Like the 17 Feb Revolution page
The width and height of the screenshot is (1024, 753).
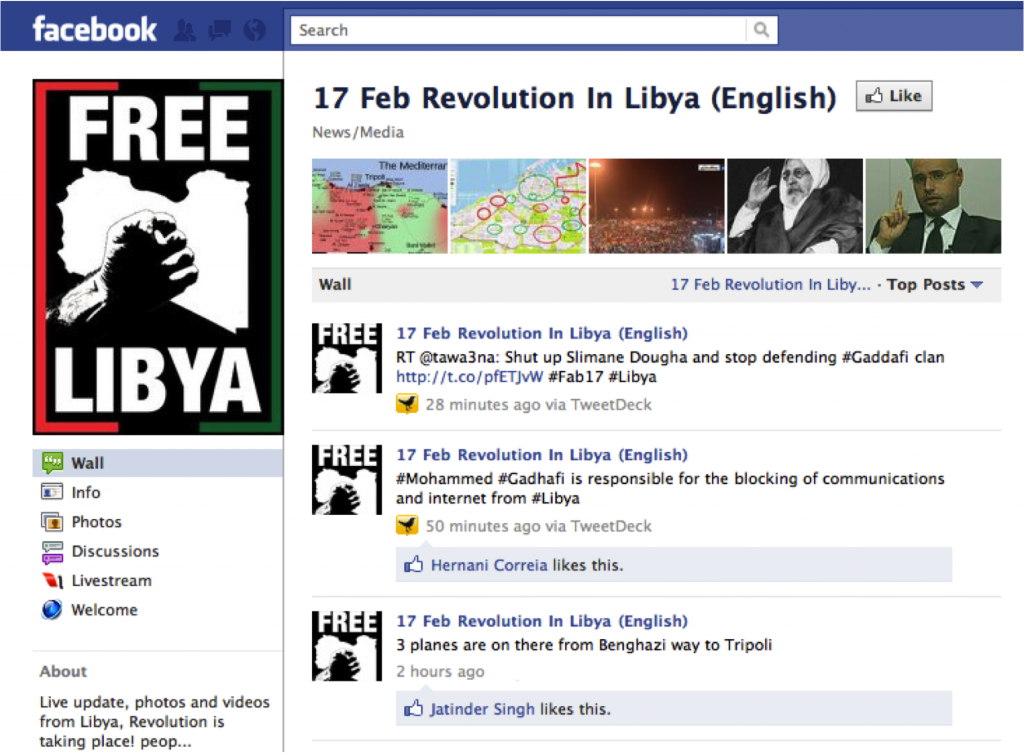893,97
